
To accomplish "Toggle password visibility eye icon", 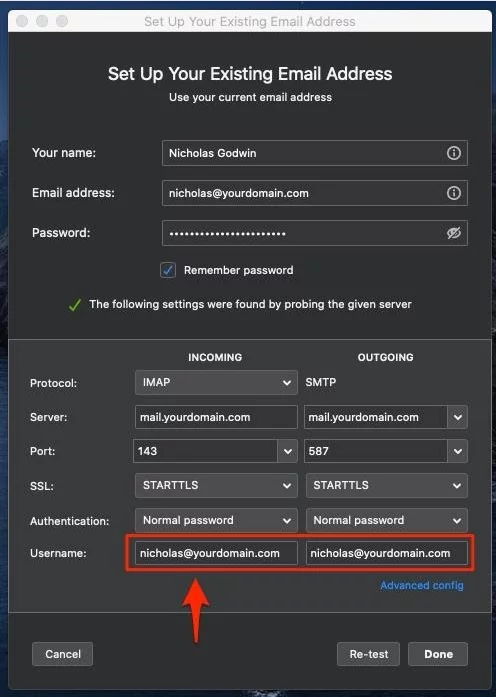I will [453, 233].
